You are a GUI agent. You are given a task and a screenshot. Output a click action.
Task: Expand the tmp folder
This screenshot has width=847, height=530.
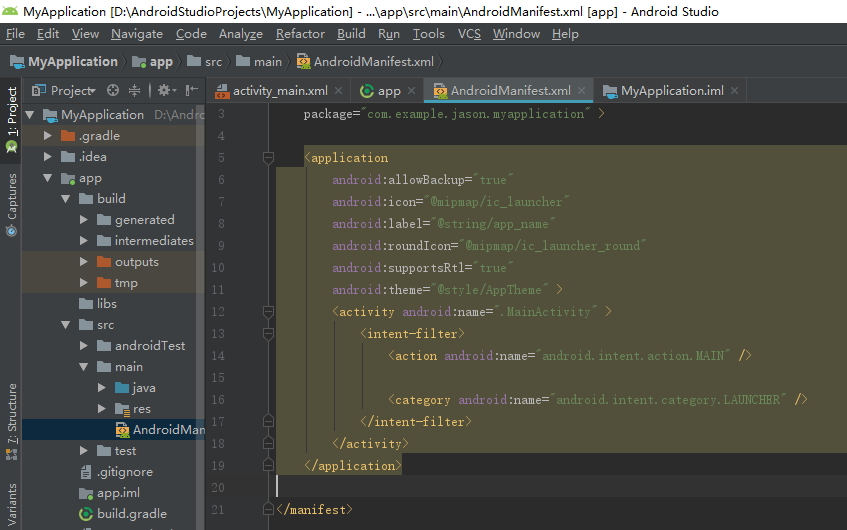[x=83, y=283]
